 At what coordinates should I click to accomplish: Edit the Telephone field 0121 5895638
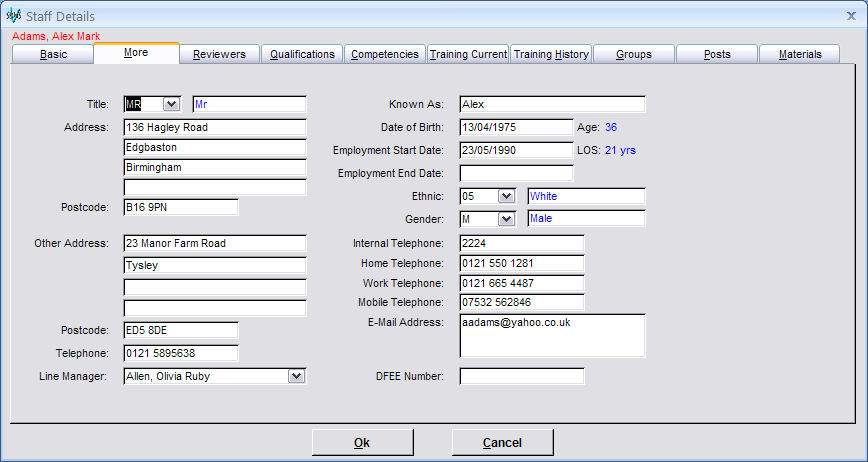tap(181, 353)
